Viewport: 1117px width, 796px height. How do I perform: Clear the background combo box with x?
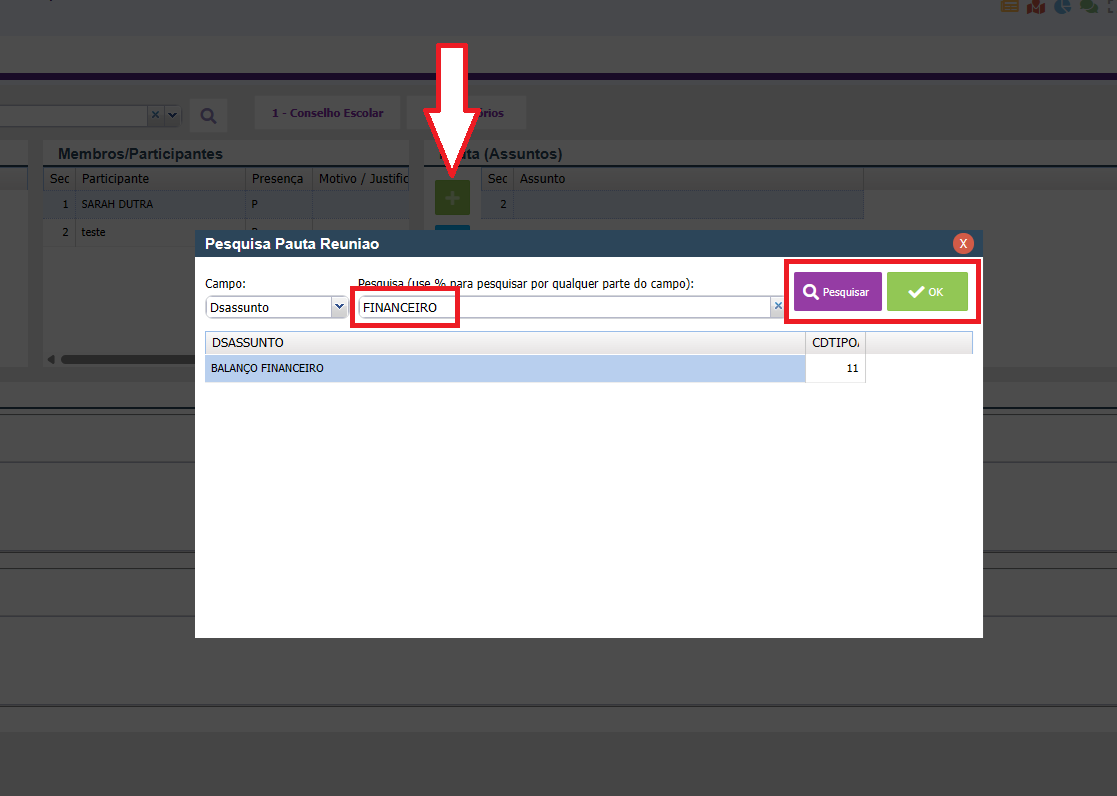tap(155, 115)
